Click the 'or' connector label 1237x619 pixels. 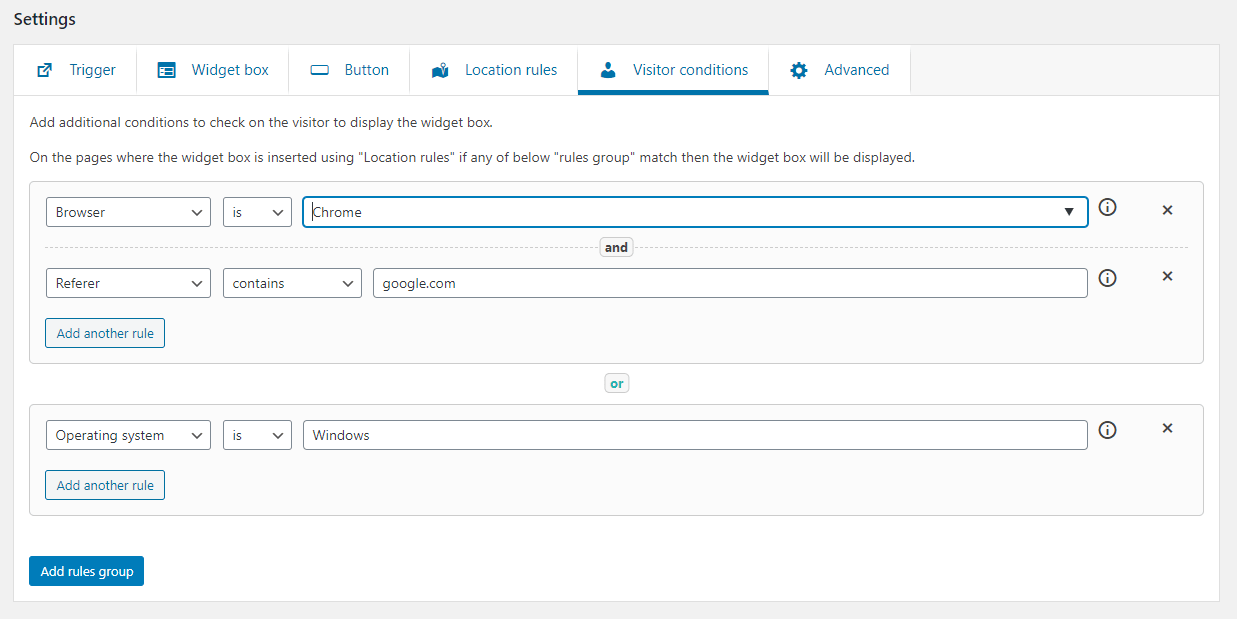point(617,383)
